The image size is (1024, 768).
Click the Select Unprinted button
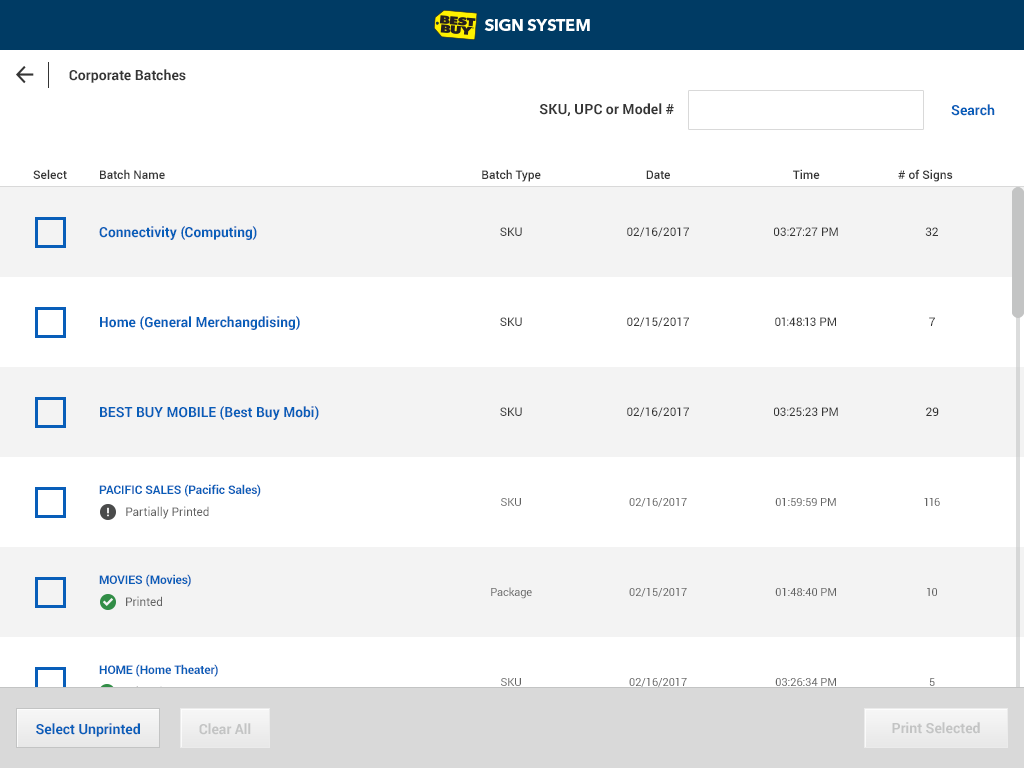point(88,729)
